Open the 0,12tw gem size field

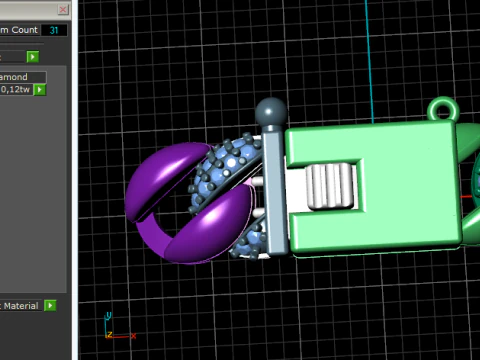pyautogui.click(x=16, y=89)
